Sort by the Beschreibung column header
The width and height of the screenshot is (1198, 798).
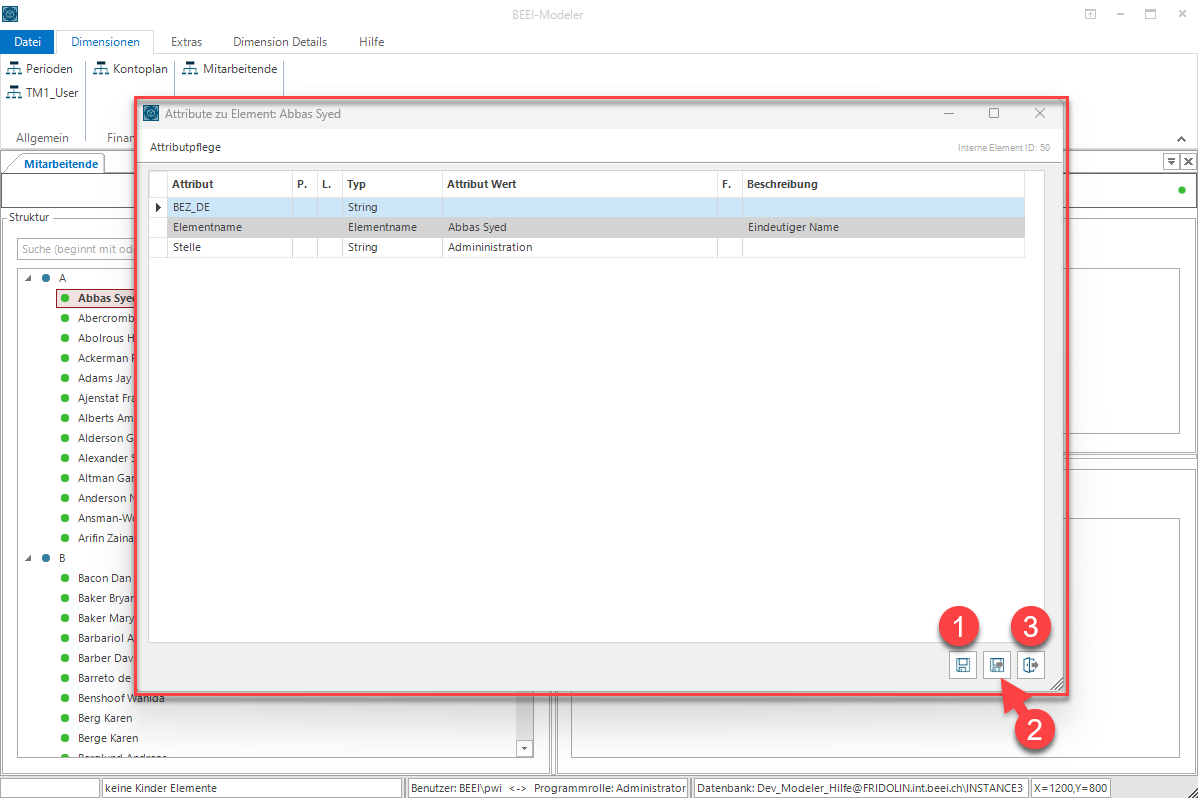coord(883,184)
